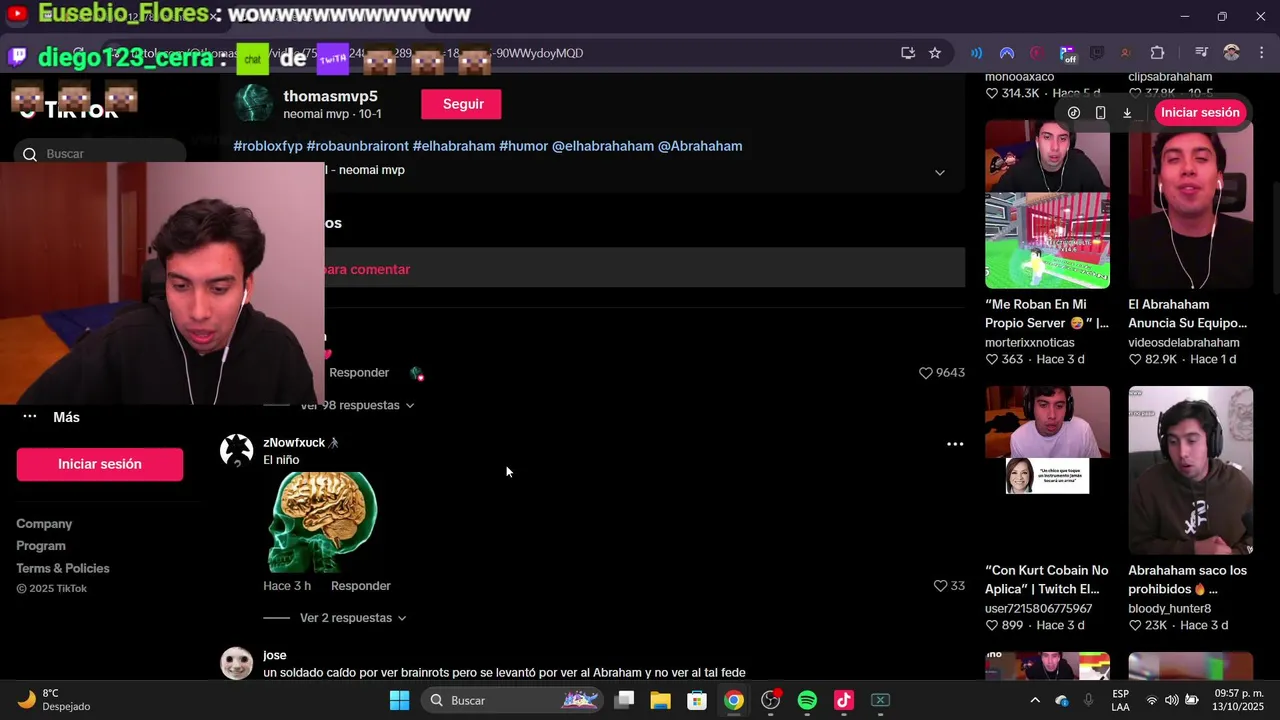The height and width of the screenshot is (720, 1280).
Task: Open the TikTok app from the taskbar
Action: pos(843,700)
